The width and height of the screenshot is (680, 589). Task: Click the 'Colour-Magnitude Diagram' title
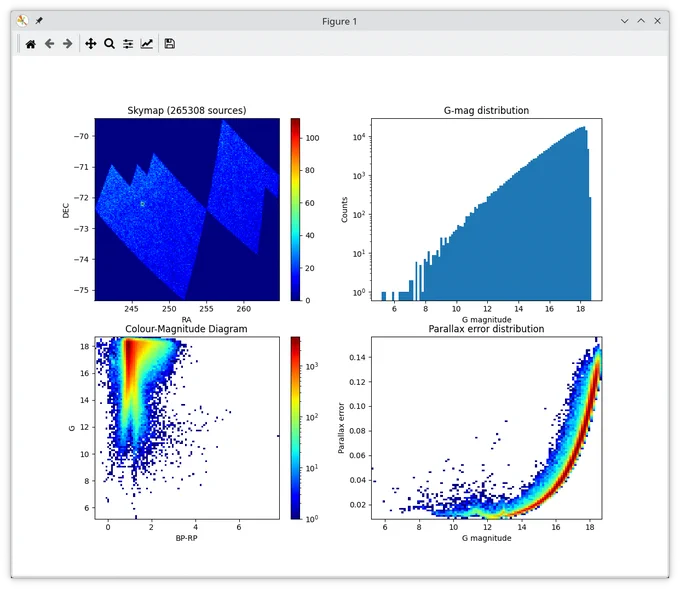[186, 329]
